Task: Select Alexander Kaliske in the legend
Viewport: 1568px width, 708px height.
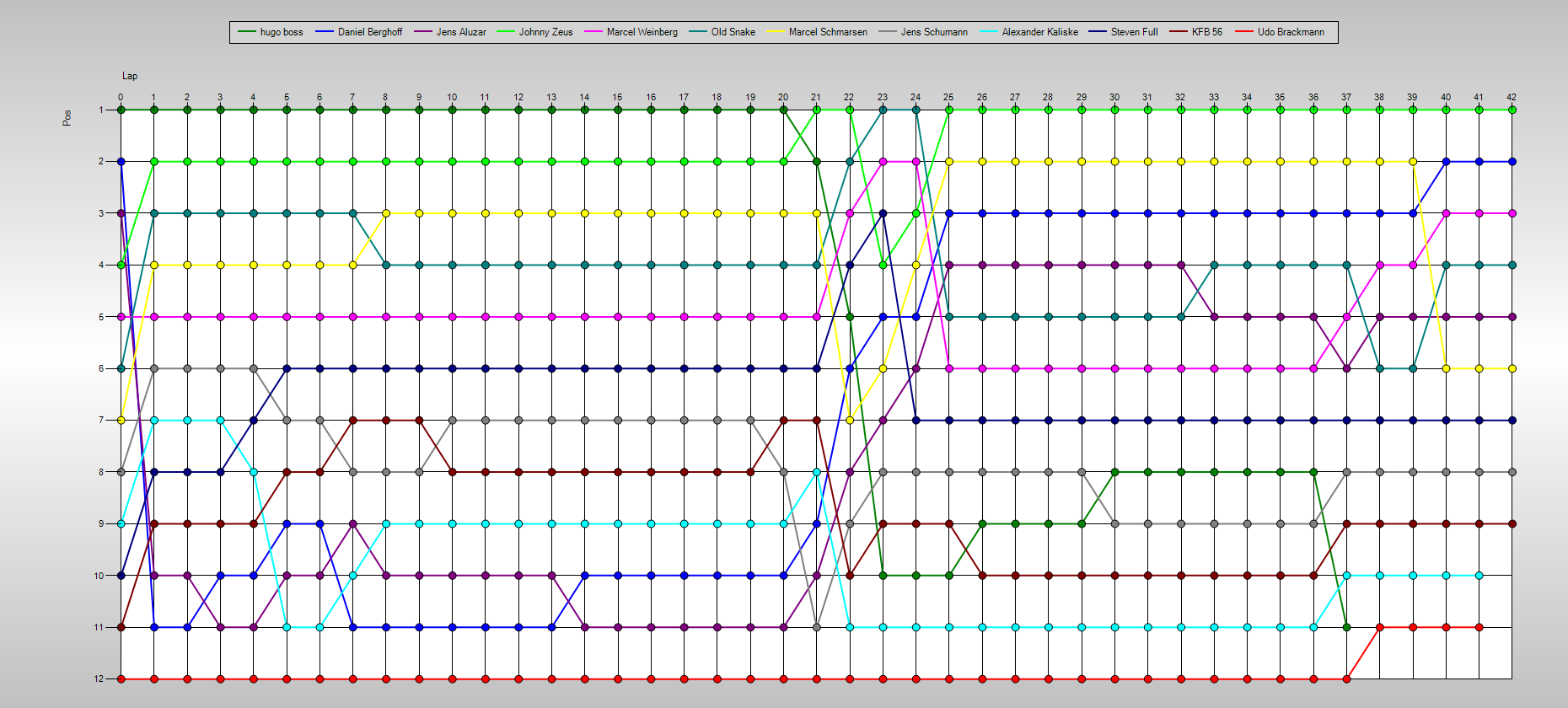Action: [x=1028, y=32]
